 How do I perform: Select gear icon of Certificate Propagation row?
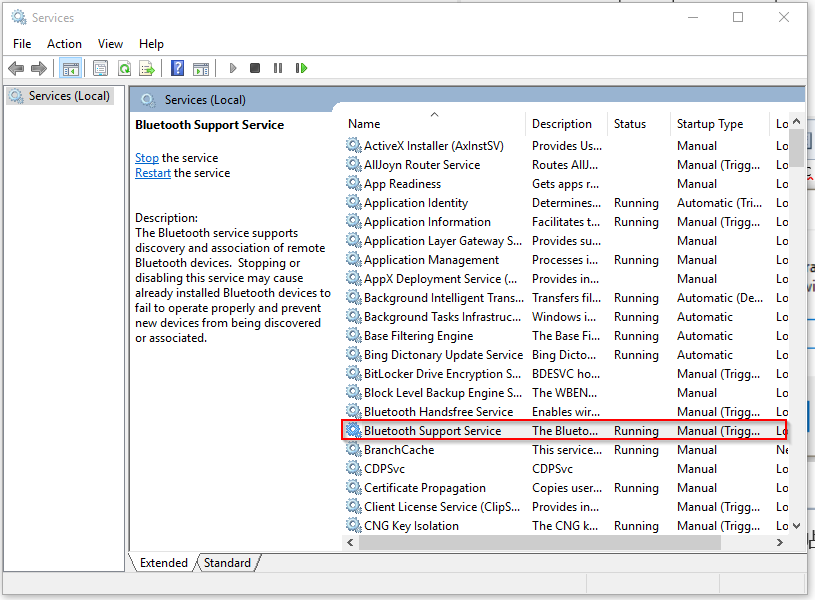click(353, 487)
